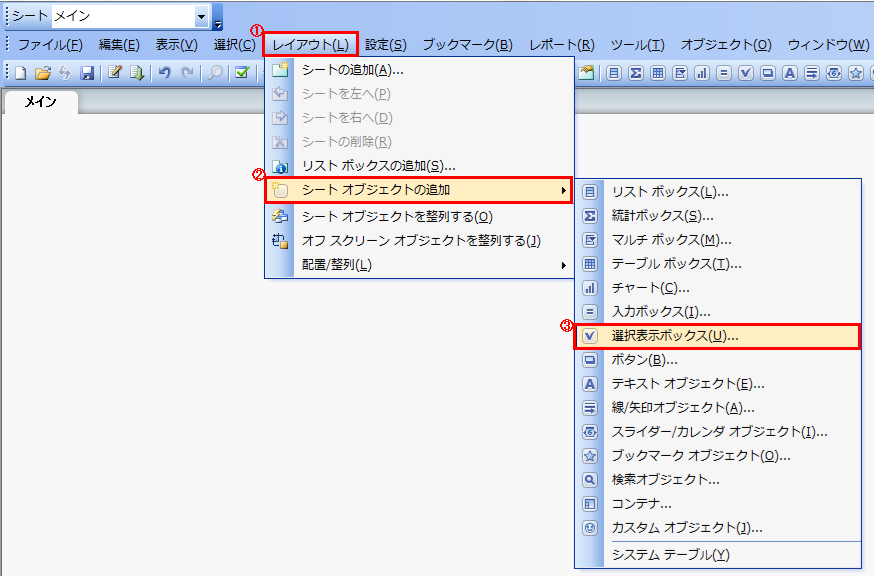This screenshot has height=576, width=874.
Task: Click the Input Box equals-sign toolbar icon
Action: [724, 73]
